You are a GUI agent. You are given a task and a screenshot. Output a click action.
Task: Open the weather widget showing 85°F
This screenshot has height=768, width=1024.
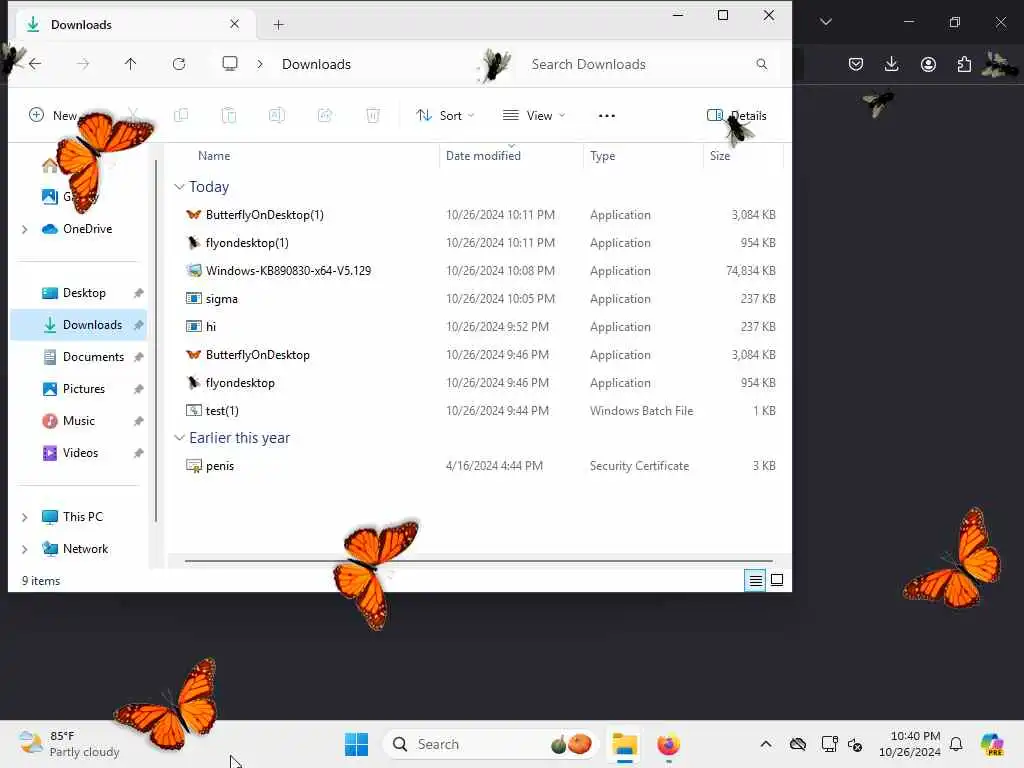pos(69,744)
